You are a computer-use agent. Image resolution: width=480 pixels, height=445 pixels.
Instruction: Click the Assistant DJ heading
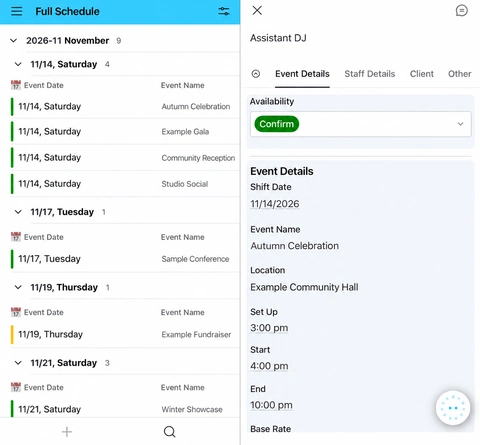pos(278,38)
